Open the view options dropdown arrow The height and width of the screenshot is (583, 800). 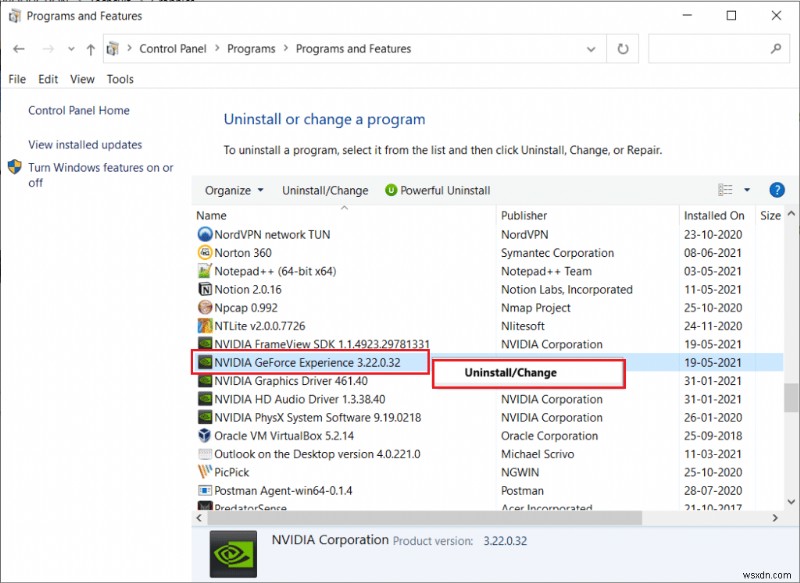pyautogui.click(x=747, y=190)
